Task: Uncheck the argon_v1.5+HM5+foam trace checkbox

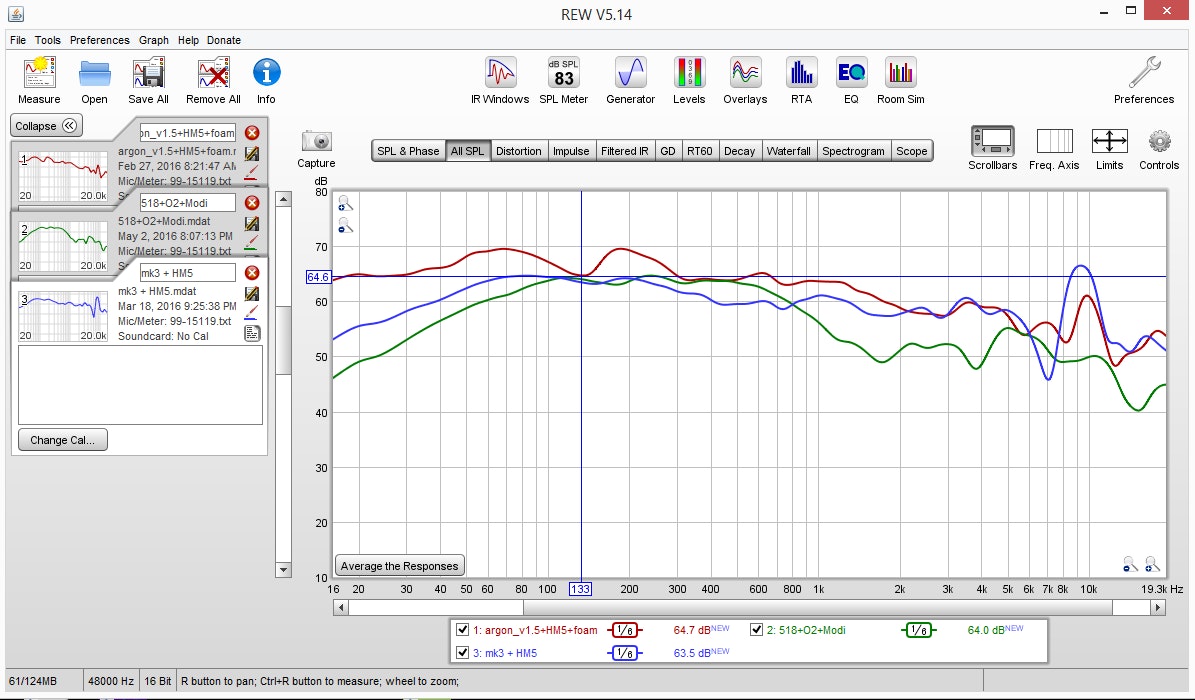Action: pos(462,630)
